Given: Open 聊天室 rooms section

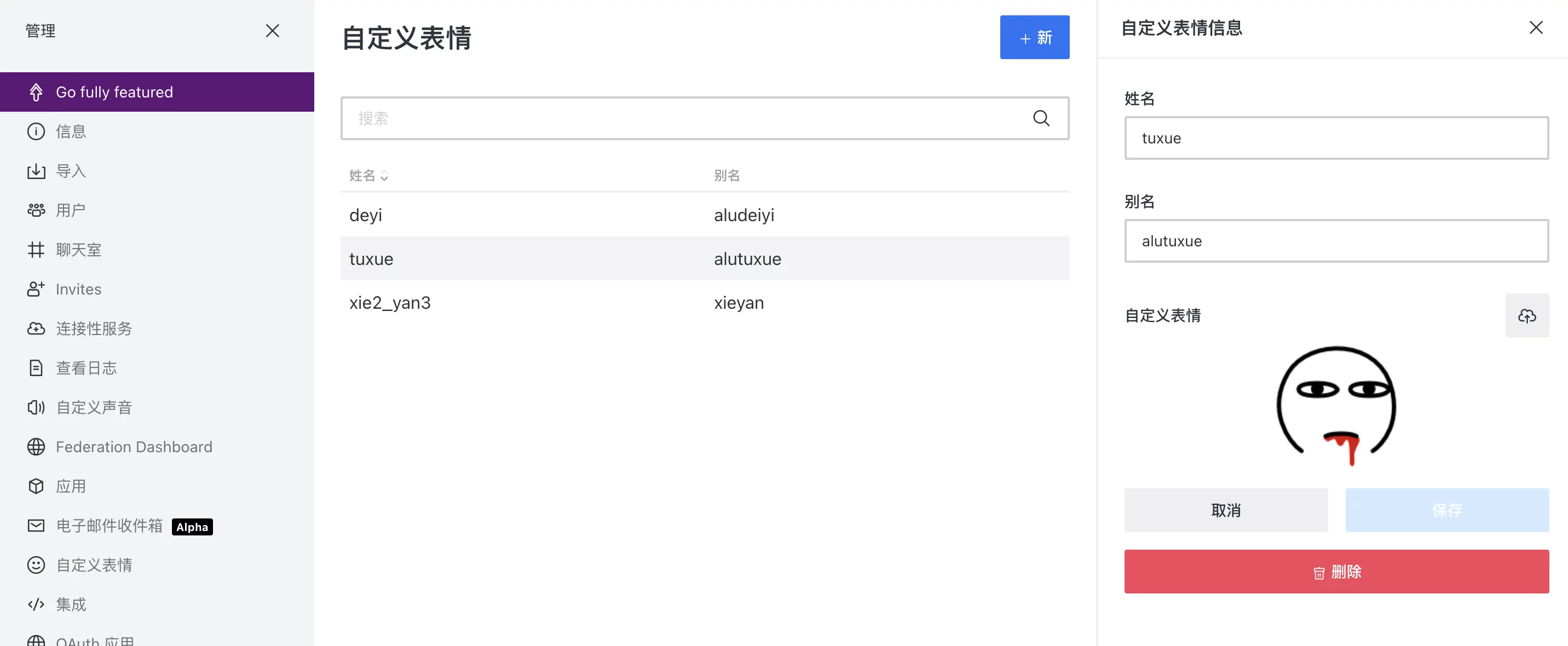Looking at the screenshot, I should pyautogui.click(x=78, y=250).
